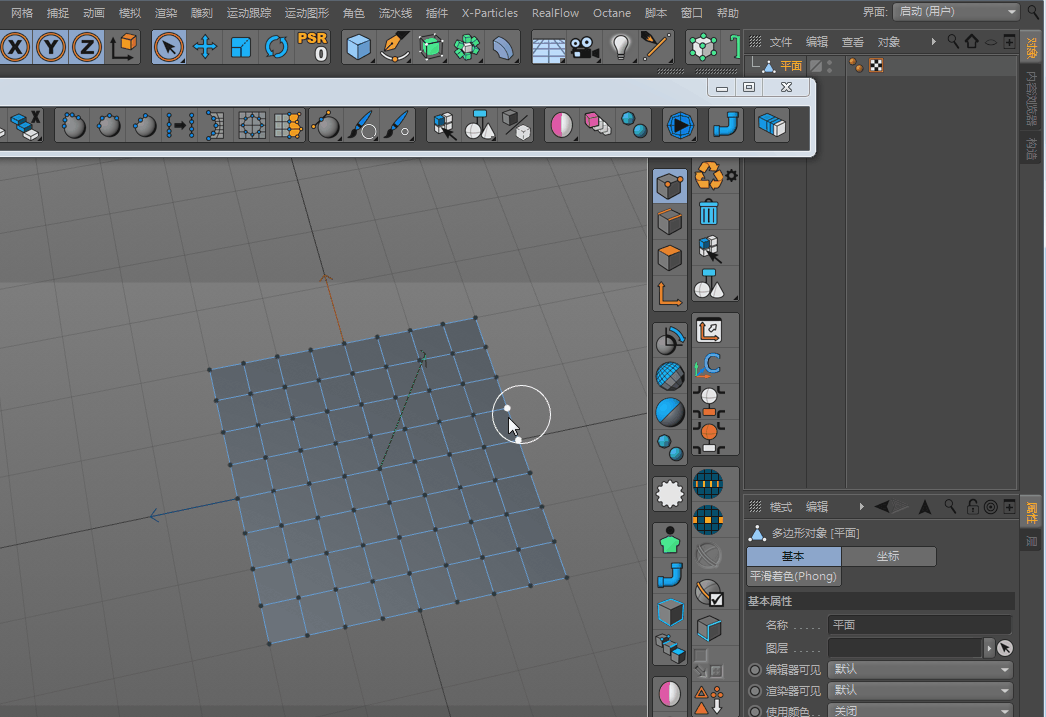Open the 界面 启动 (用户) layout dropdown
This screenshot has width=1046, height=717.
click(x=956, y=12)
